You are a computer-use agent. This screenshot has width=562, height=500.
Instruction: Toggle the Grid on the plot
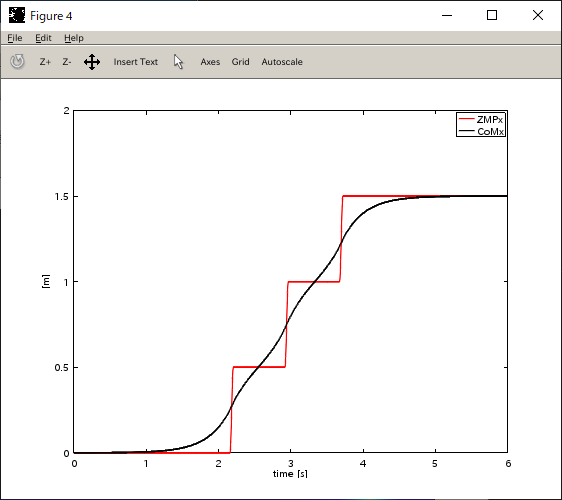pos(240,62)
